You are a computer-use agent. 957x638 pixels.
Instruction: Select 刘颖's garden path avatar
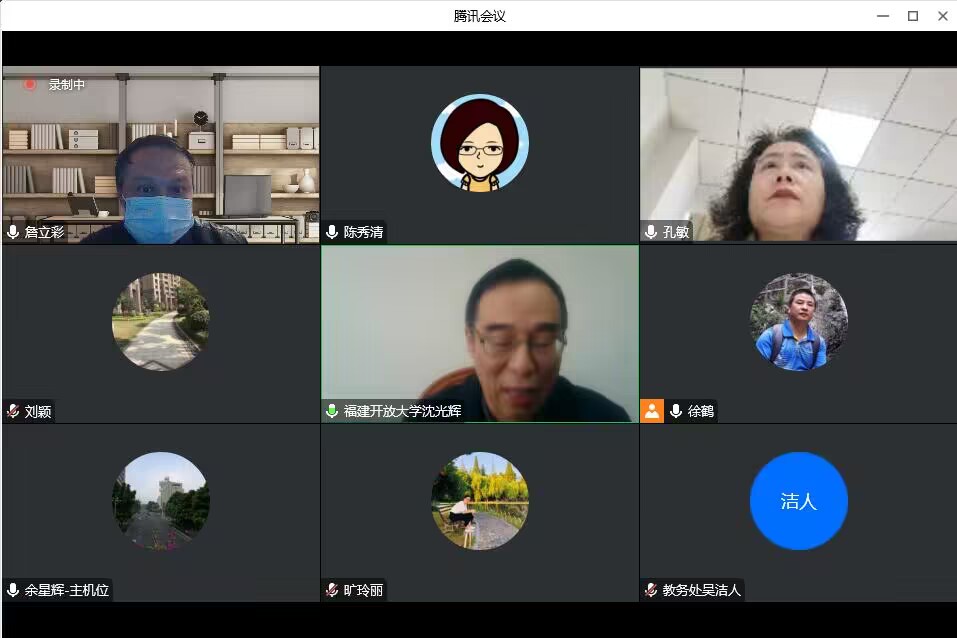(x=160, y=322)
